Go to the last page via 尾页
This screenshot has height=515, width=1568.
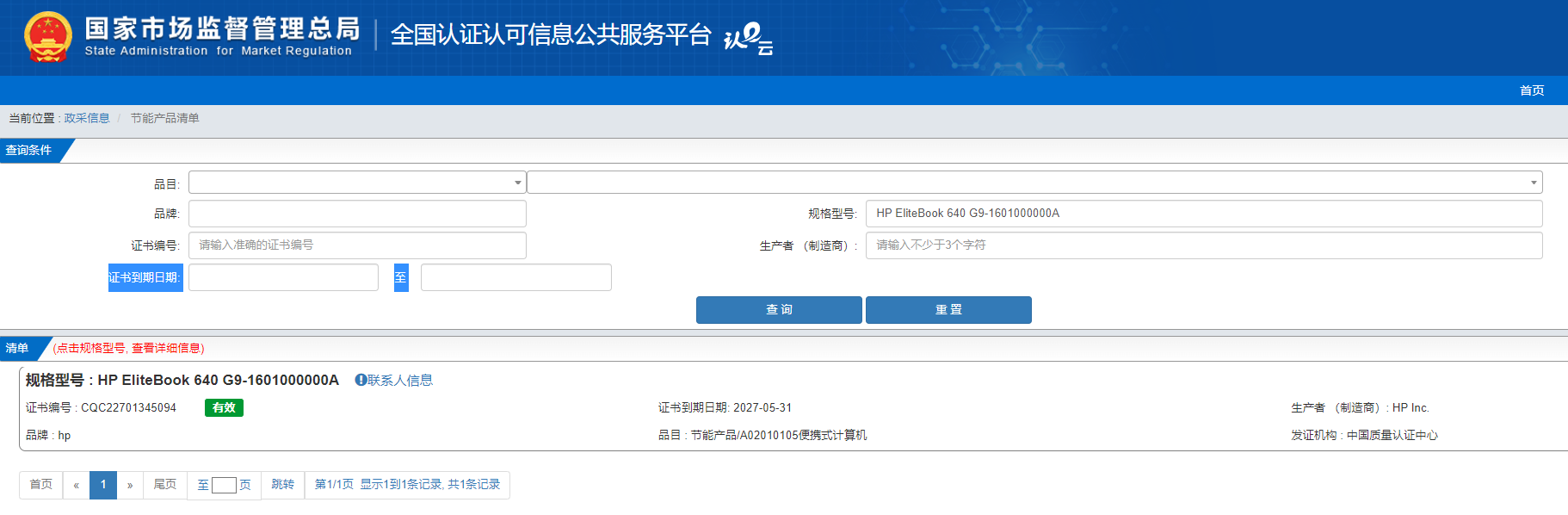tap(165, 485)
